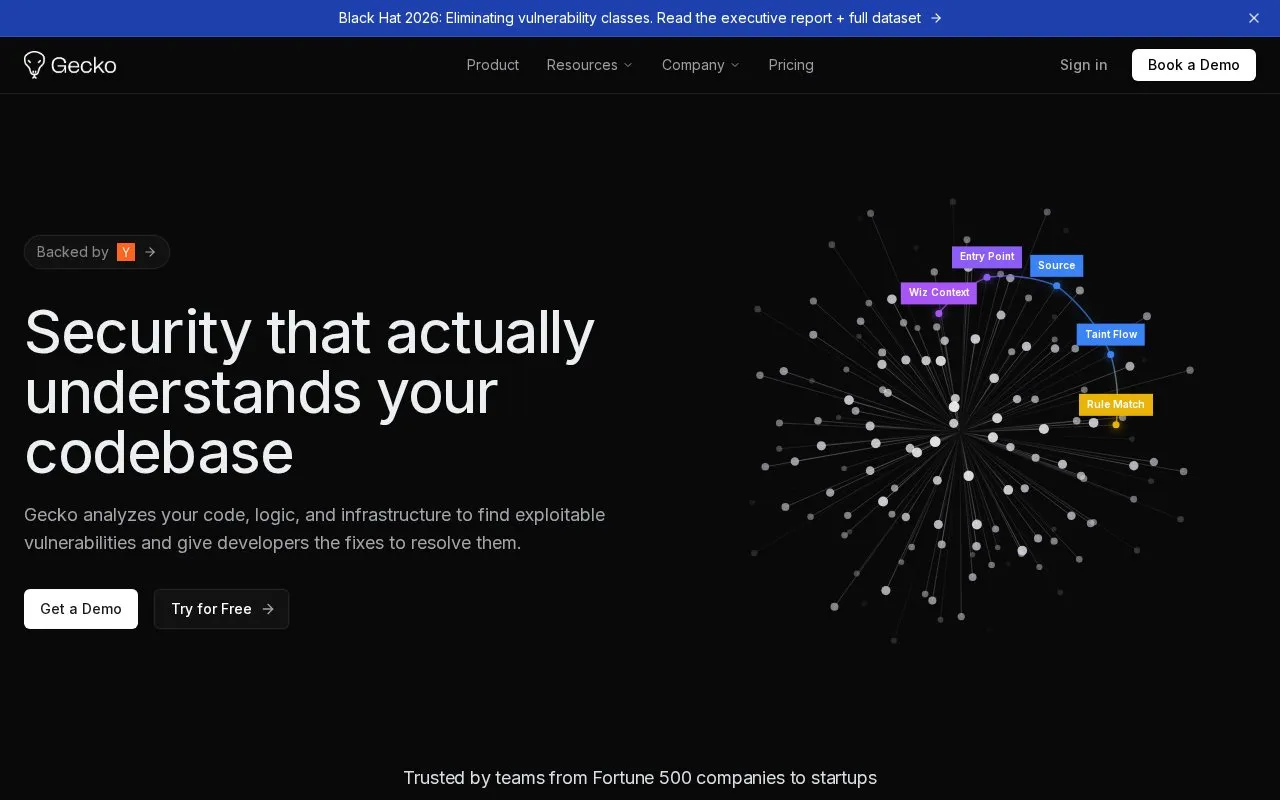
Task: Expand the Company menu chevron
Action: click(735, 65)
